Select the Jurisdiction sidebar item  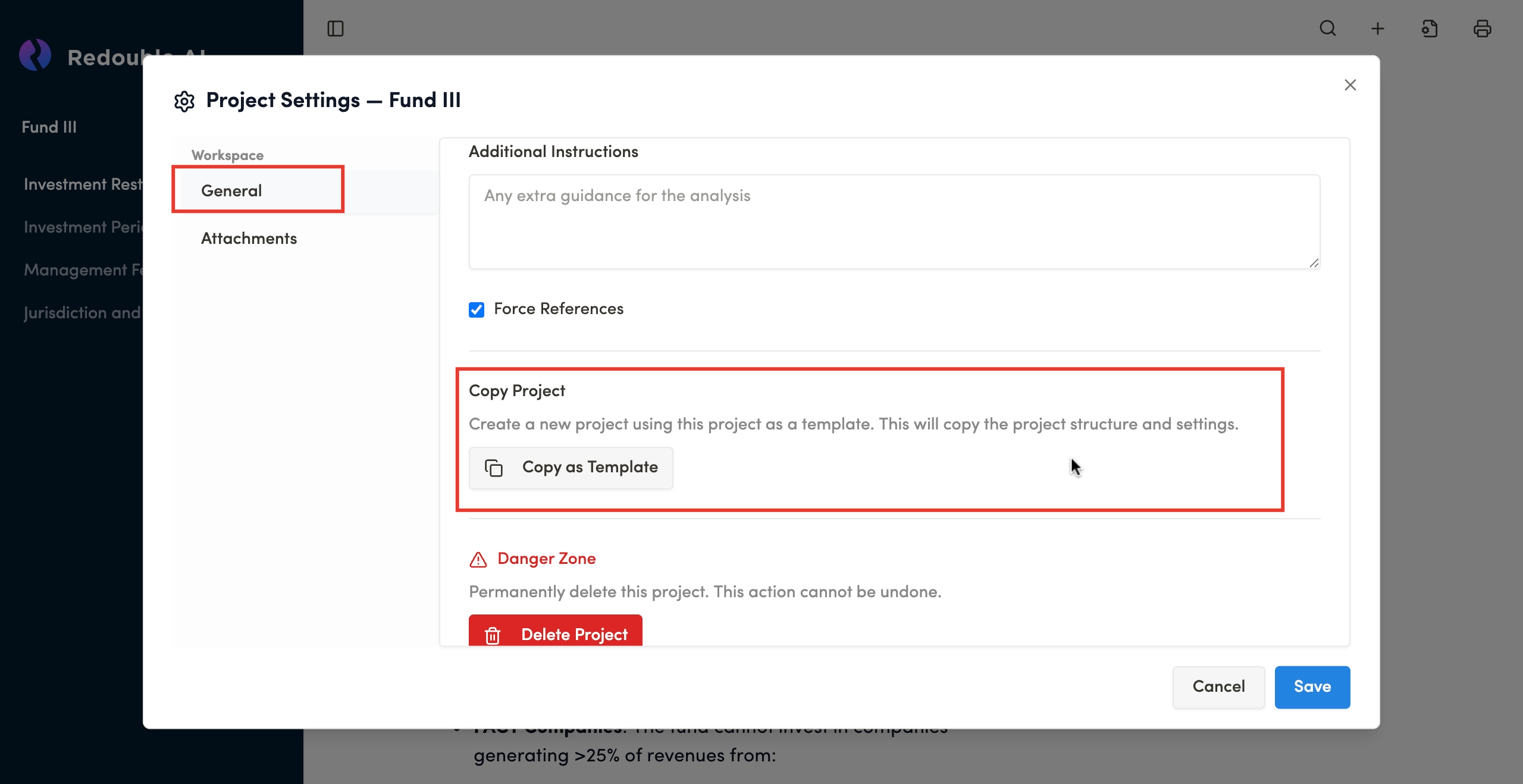pos(83,313)
